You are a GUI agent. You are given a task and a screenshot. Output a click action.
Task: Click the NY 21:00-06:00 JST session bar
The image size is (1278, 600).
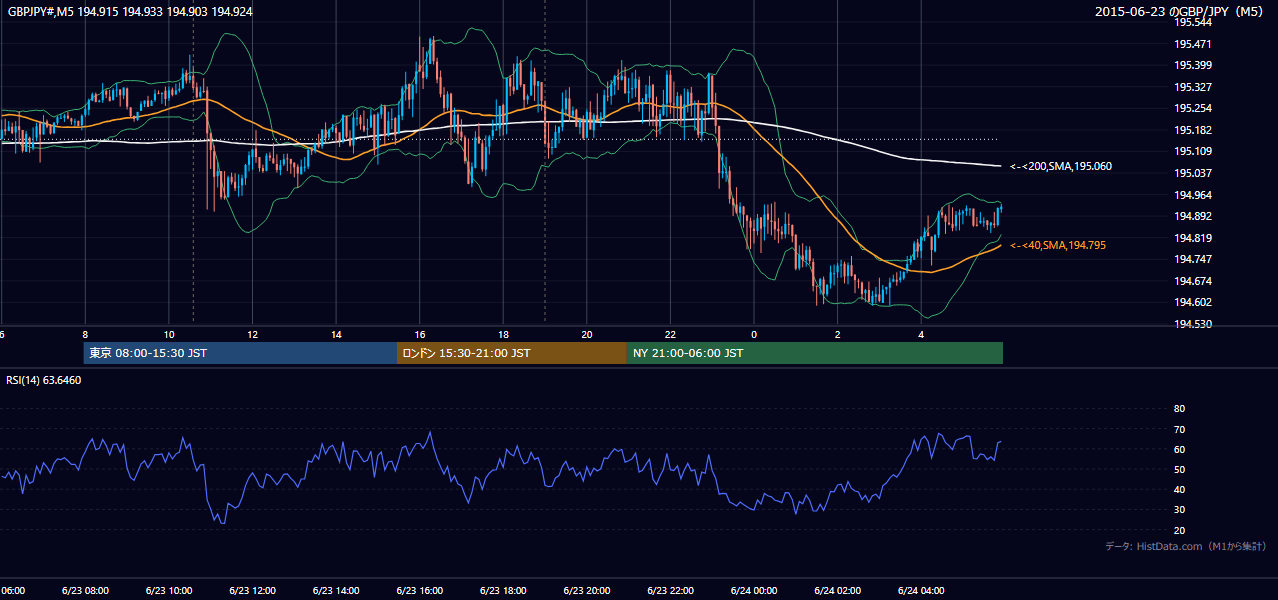[815, 353]
